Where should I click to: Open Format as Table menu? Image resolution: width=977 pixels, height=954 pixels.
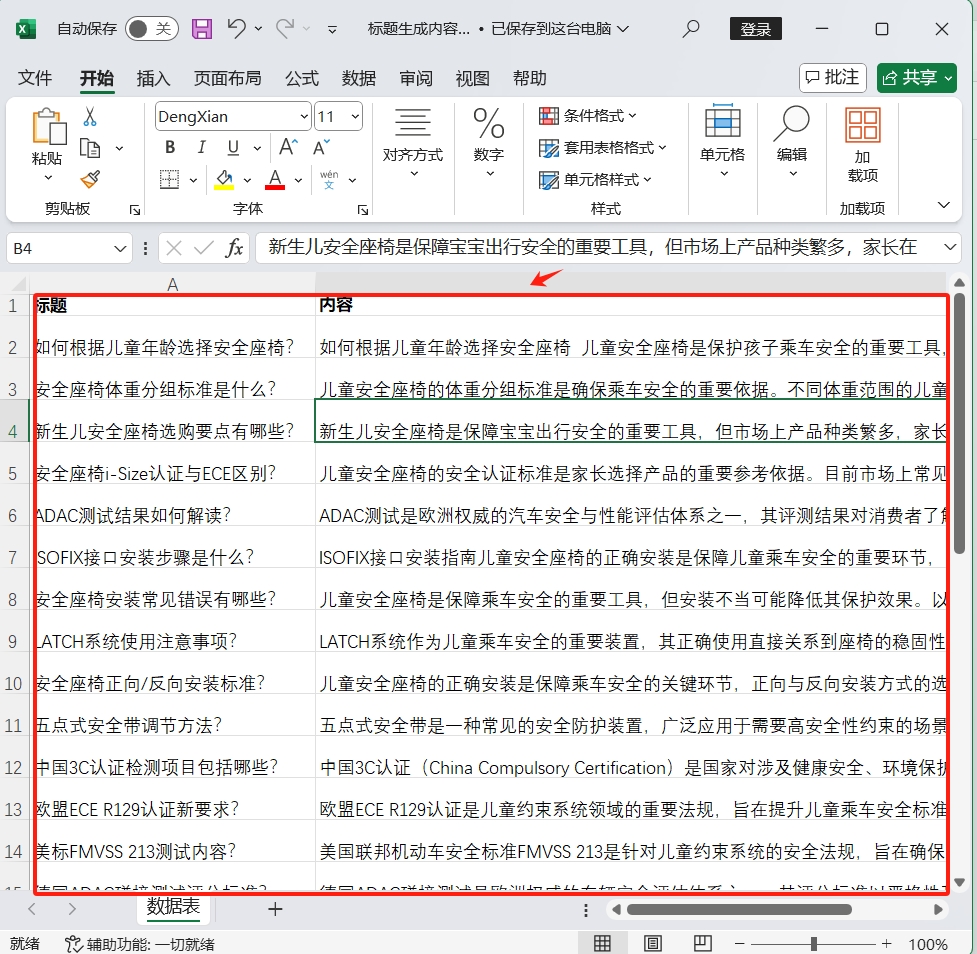click(x=602, y=148)
